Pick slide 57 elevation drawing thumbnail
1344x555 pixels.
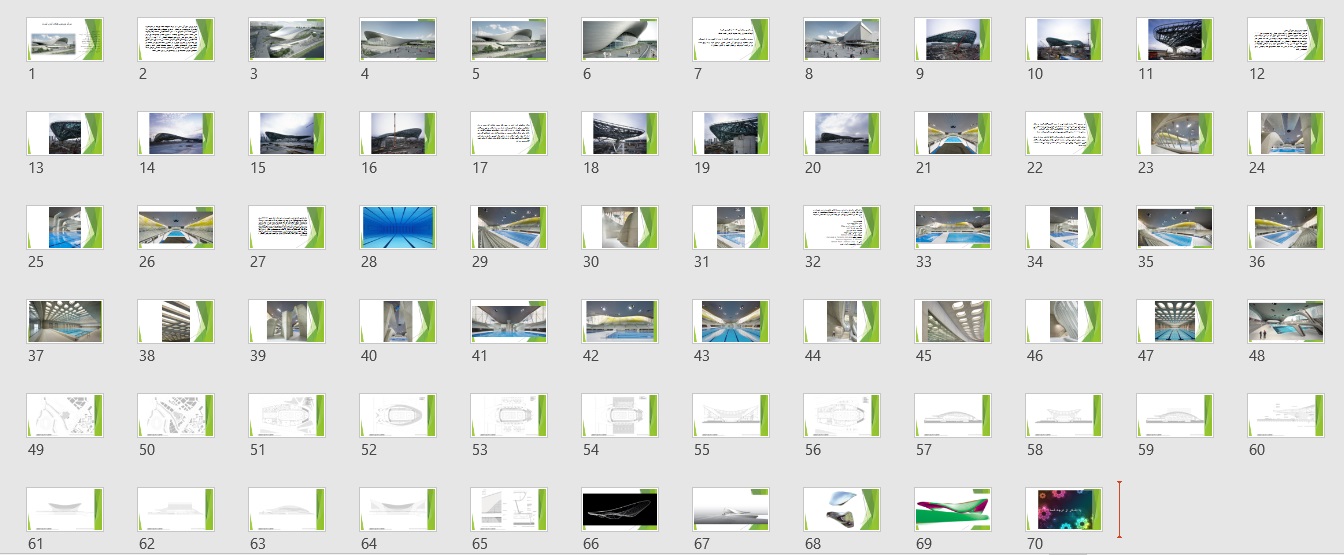953,416
